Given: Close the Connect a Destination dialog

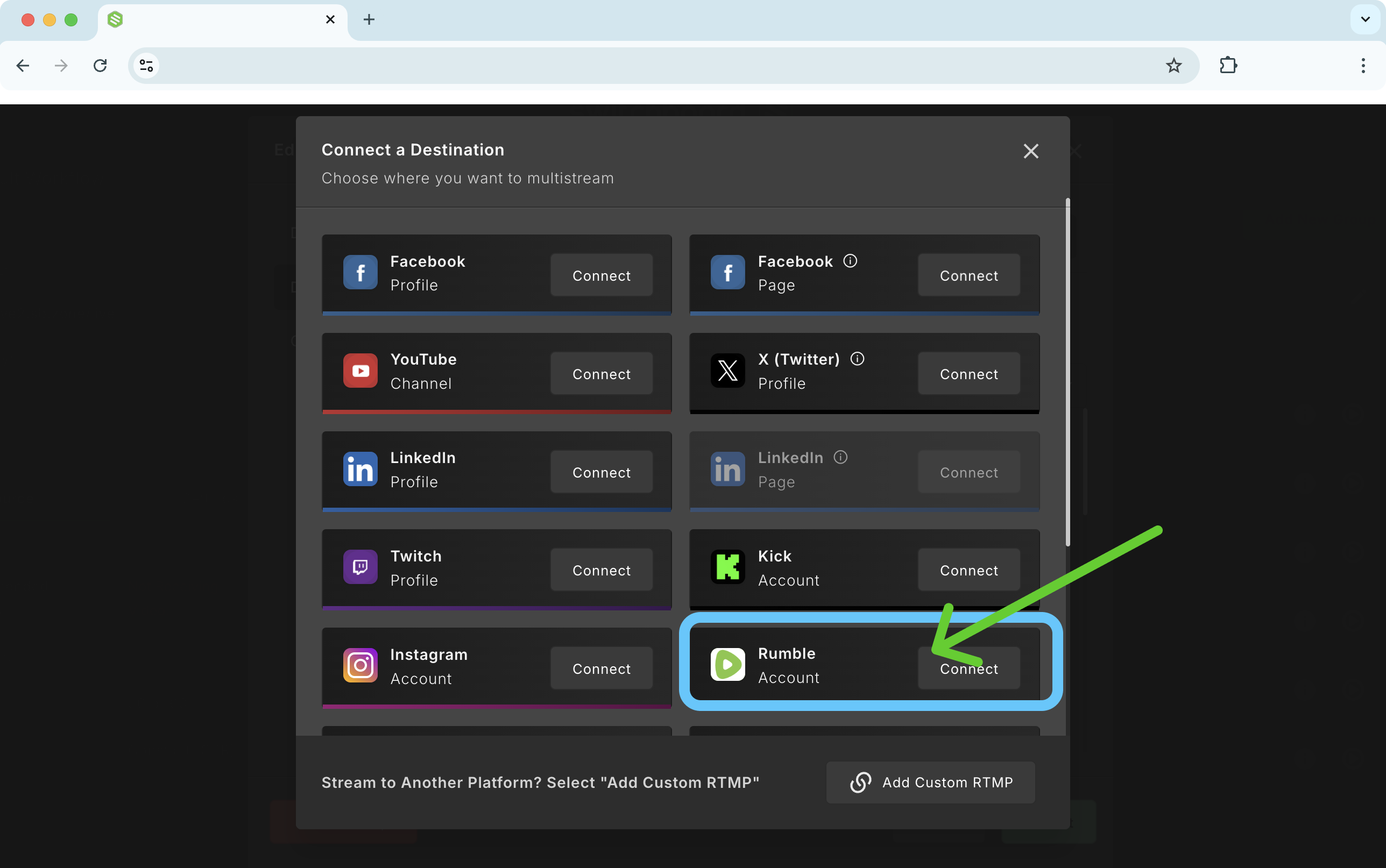Looking at the screenshot, I should tap(1030, 152).
